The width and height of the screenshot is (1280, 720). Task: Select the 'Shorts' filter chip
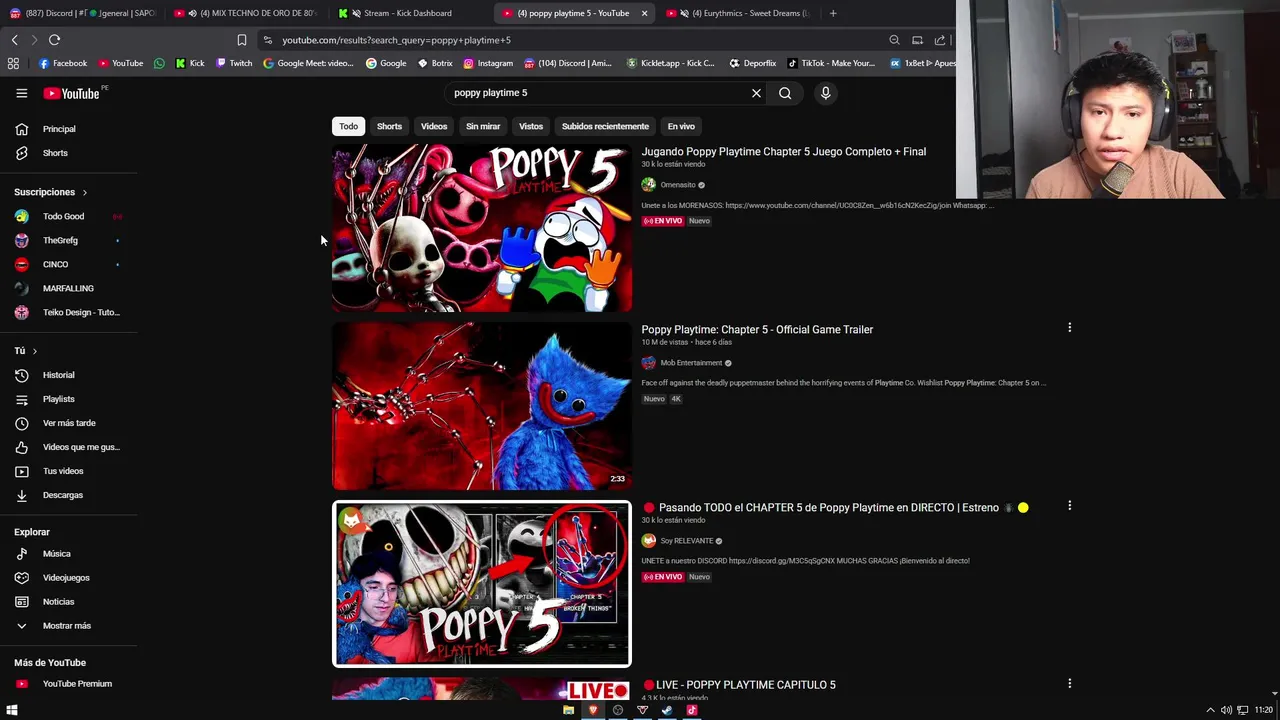[389, 126]
